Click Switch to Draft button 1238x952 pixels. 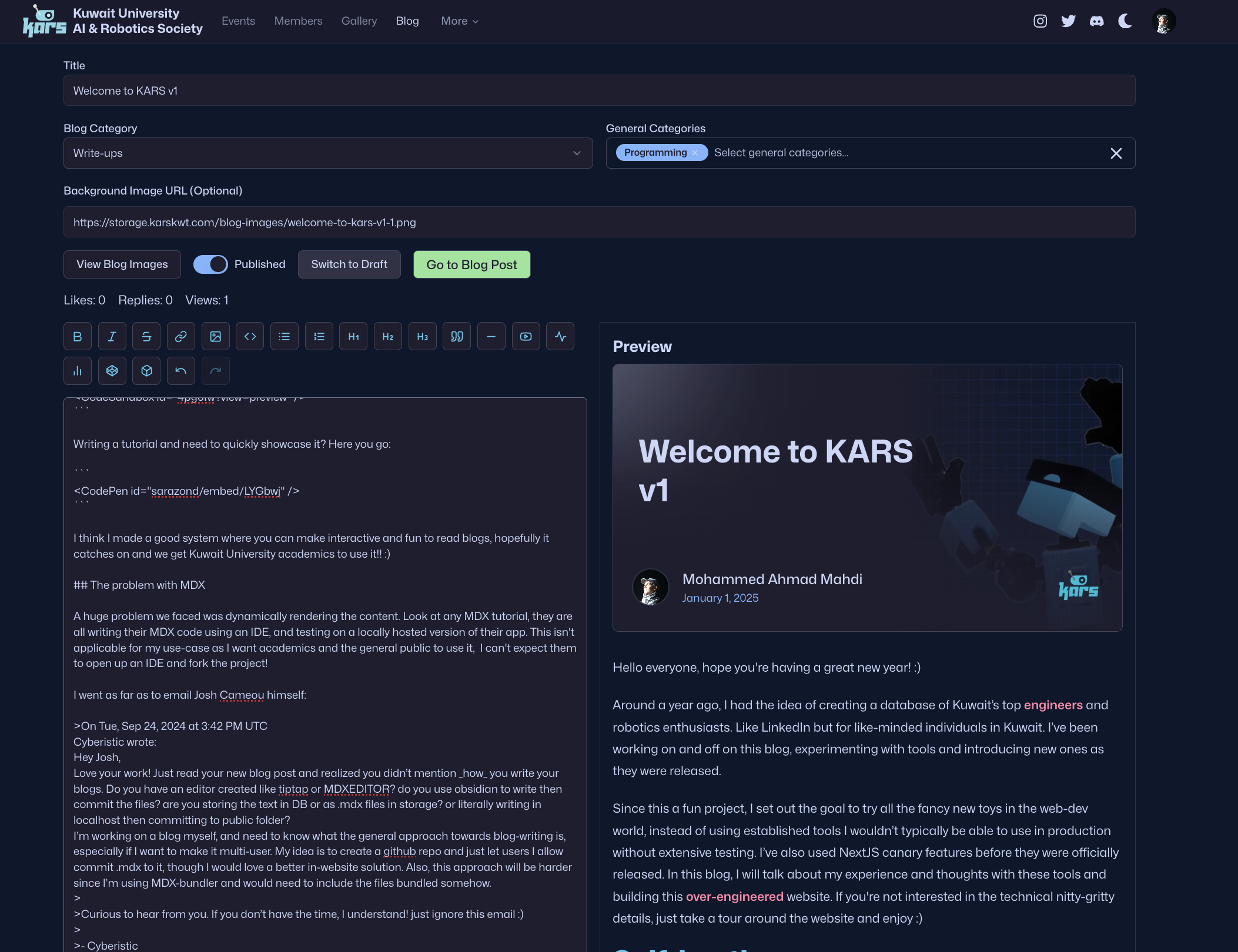click(x=349, y=264)
